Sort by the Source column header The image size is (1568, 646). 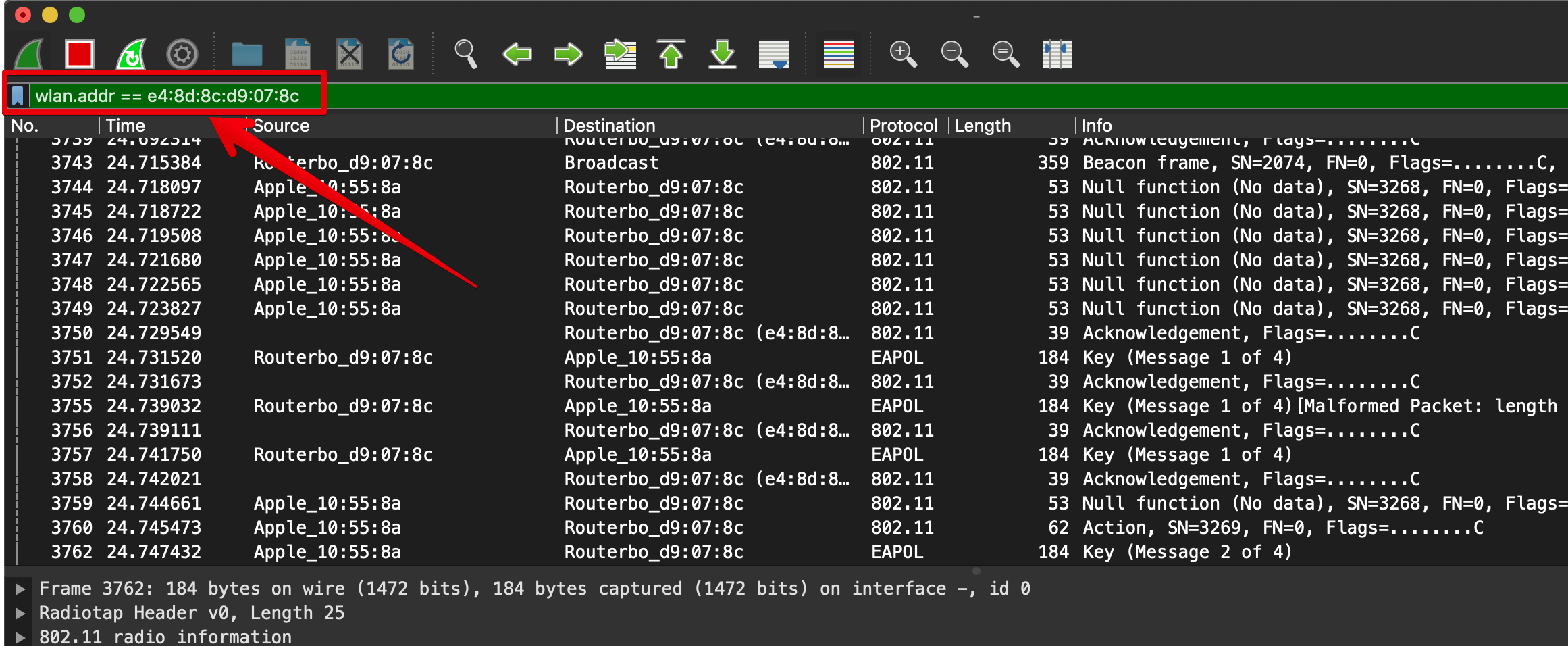coord(402,126)
